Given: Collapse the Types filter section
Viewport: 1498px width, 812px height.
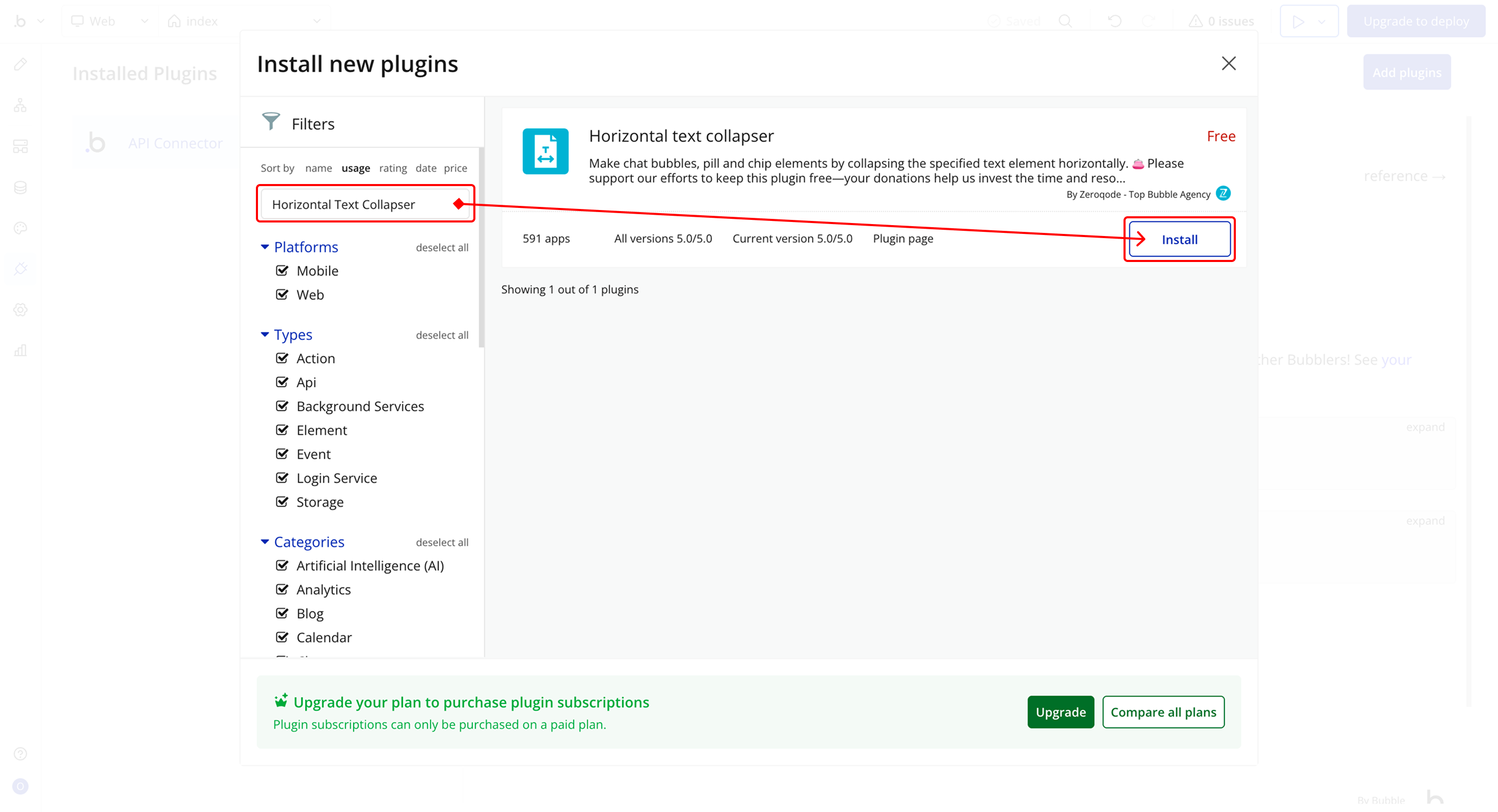Looking at the screenshot, I should [x=265, y=335].
